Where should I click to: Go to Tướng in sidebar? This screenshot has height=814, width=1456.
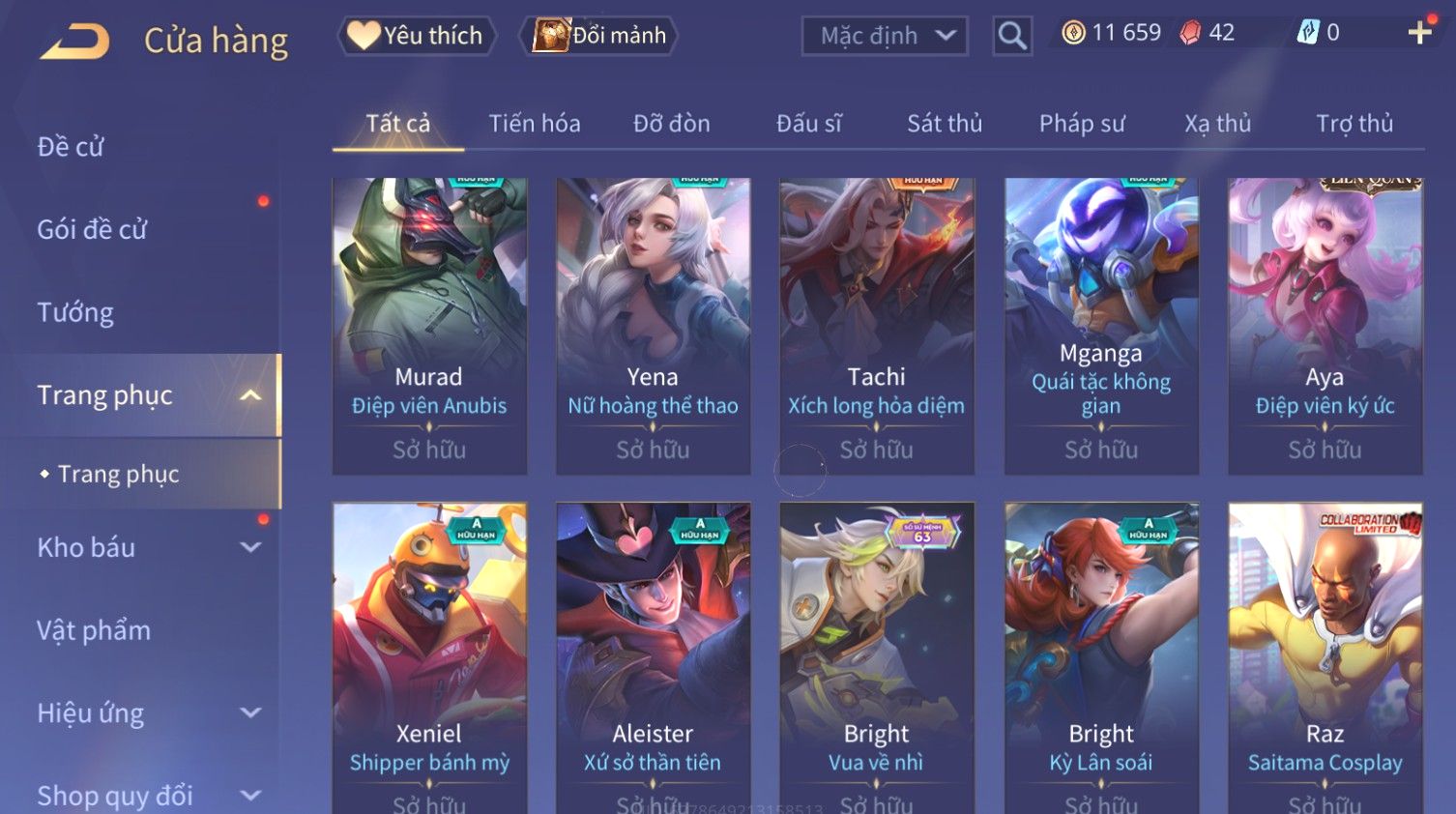click(x=75, y=312)
